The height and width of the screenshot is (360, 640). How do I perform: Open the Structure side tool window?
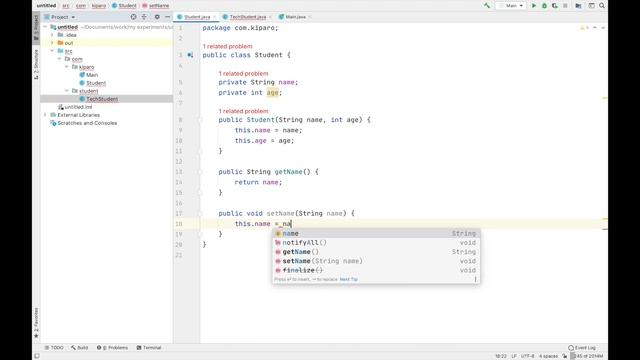click(x=36, y=64)
